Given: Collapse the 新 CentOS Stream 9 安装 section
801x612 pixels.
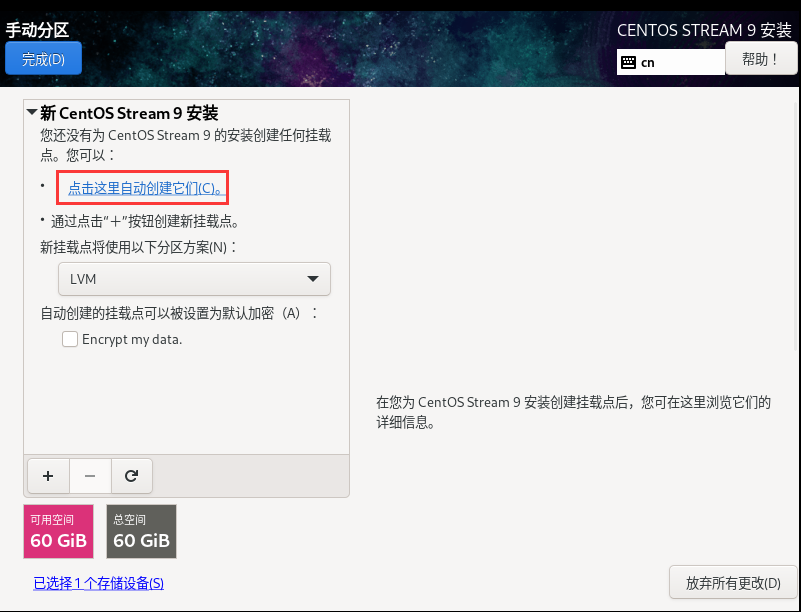Looking at the screenshot, I should point(32,112).
